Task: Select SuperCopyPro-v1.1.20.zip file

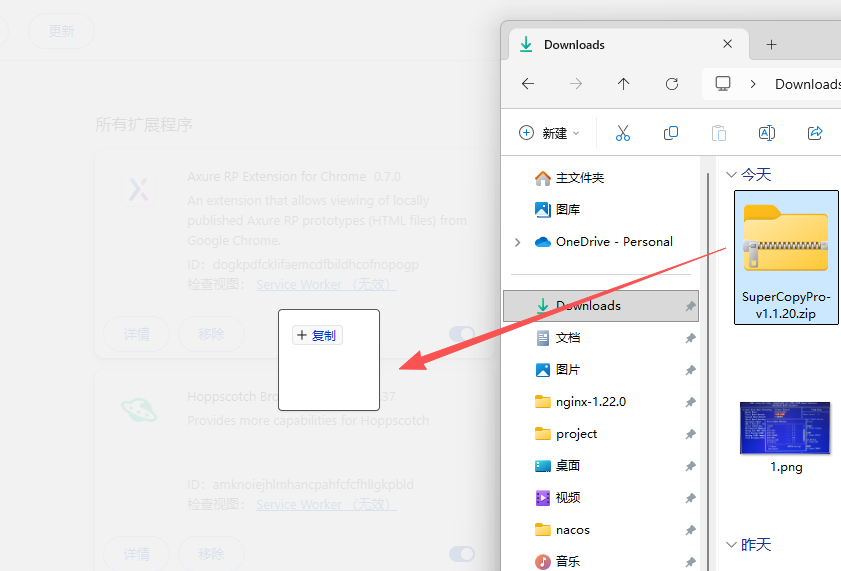Action: coord(785,256)
